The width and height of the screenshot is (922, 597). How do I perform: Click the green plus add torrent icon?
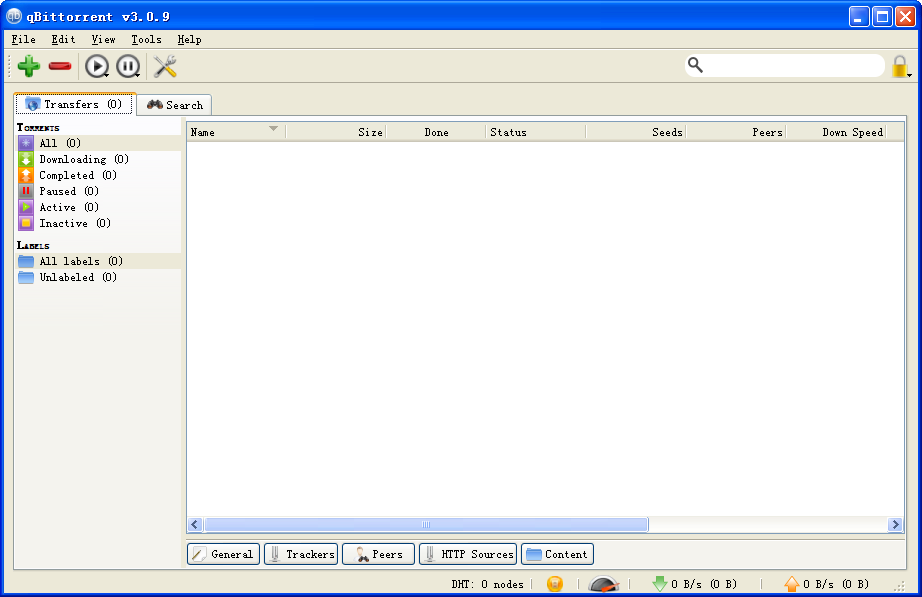(29, 67)
